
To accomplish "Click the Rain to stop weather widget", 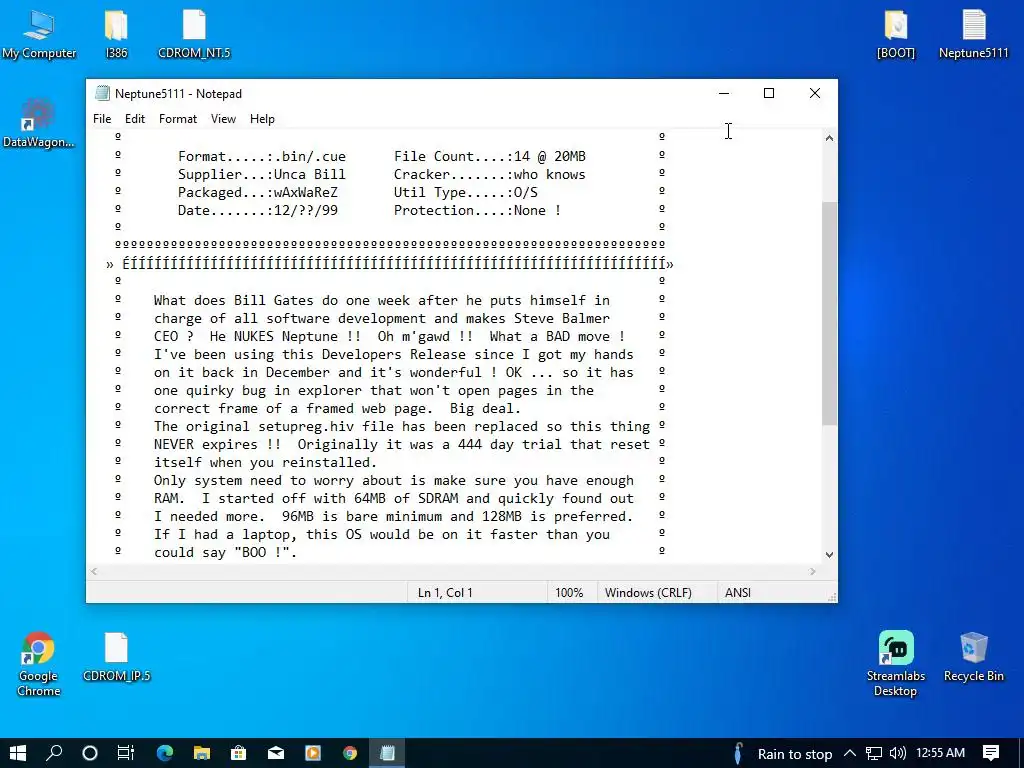I will point(782,754).
